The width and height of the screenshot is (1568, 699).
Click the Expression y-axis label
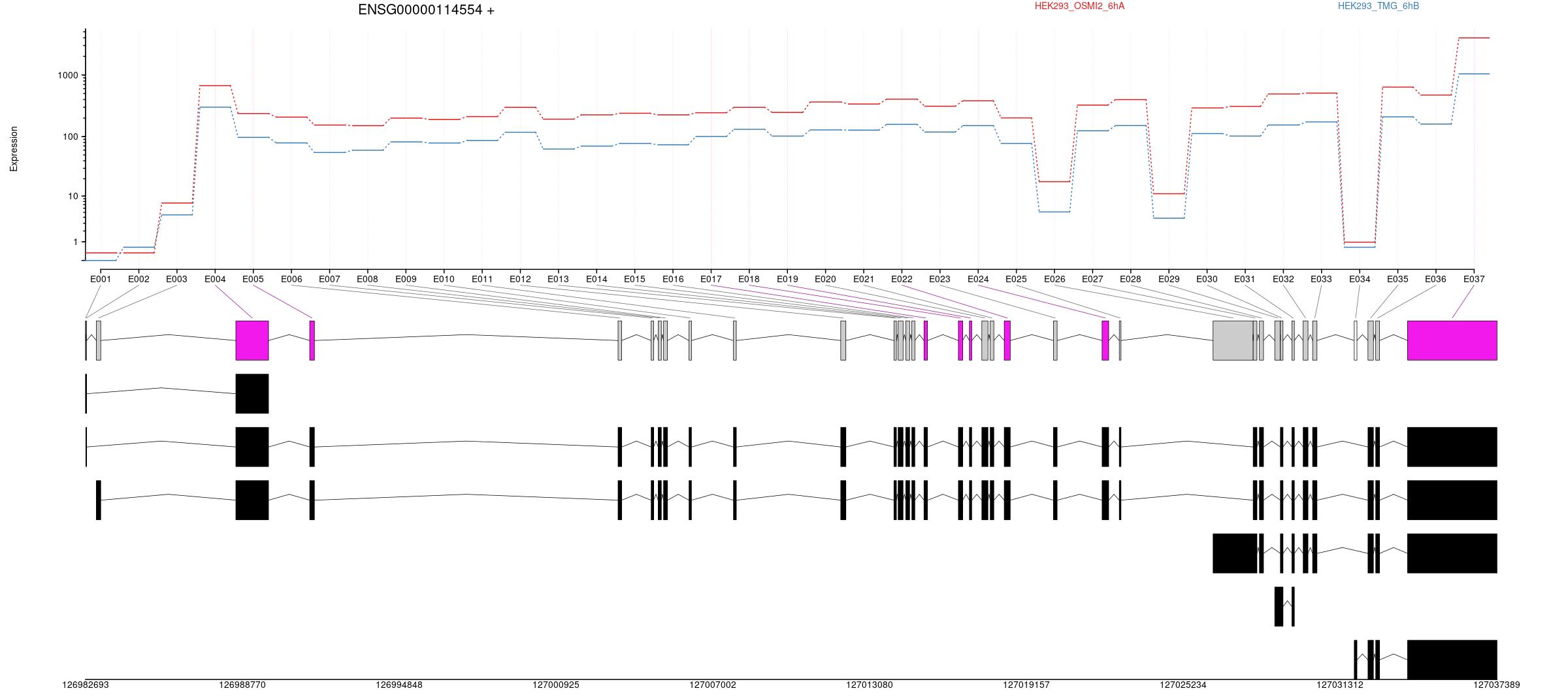pos(14,149)
